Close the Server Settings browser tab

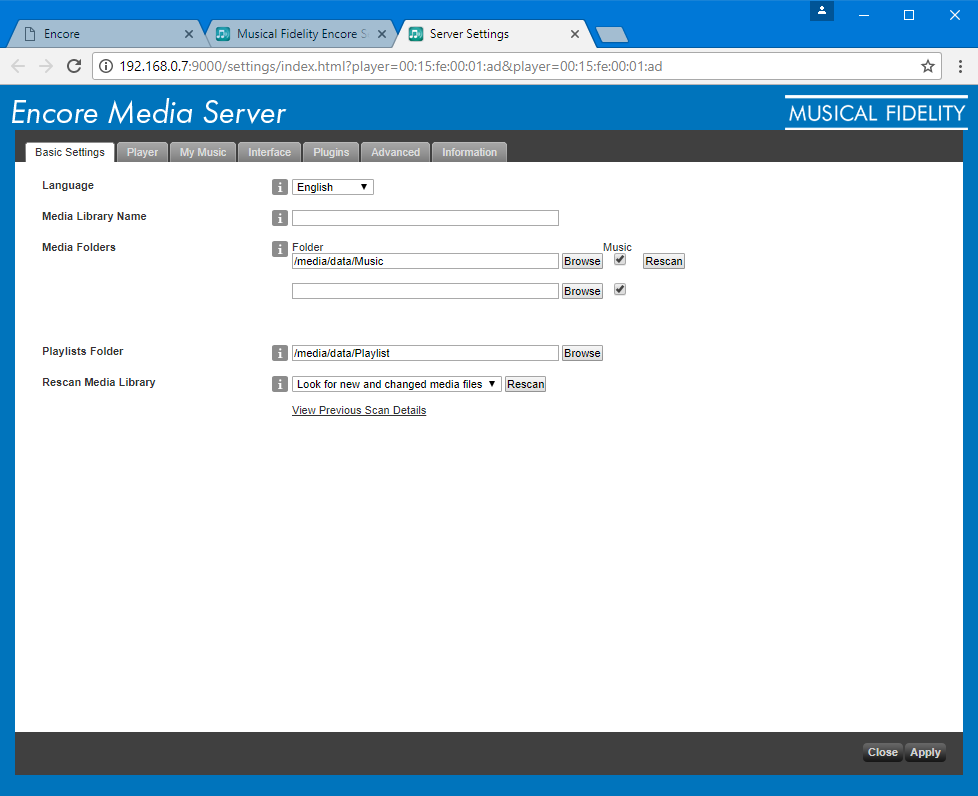[574, 34]
